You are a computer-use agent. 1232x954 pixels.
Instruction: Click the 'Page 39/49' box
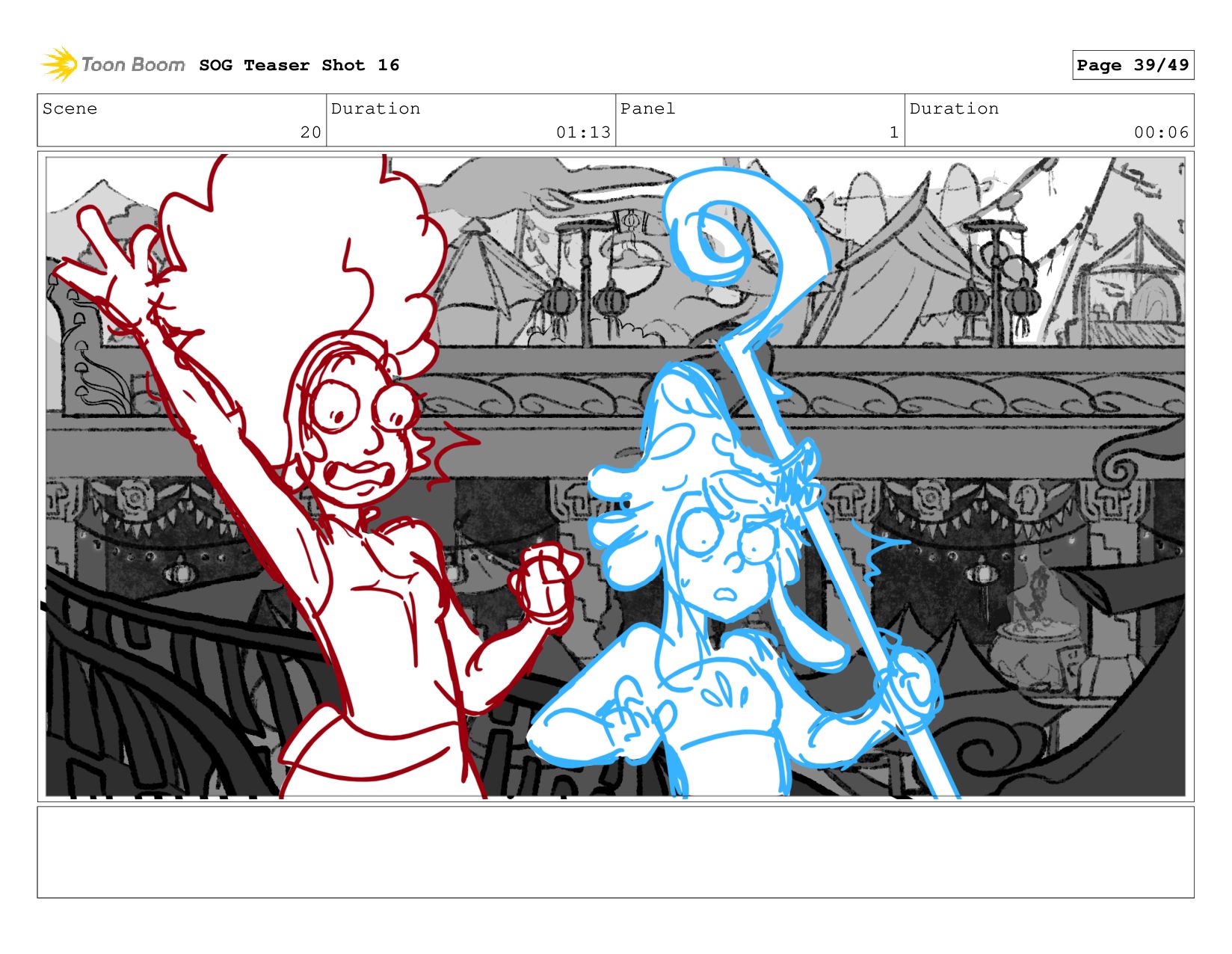pyautogui.click(x=1133, y=65)
